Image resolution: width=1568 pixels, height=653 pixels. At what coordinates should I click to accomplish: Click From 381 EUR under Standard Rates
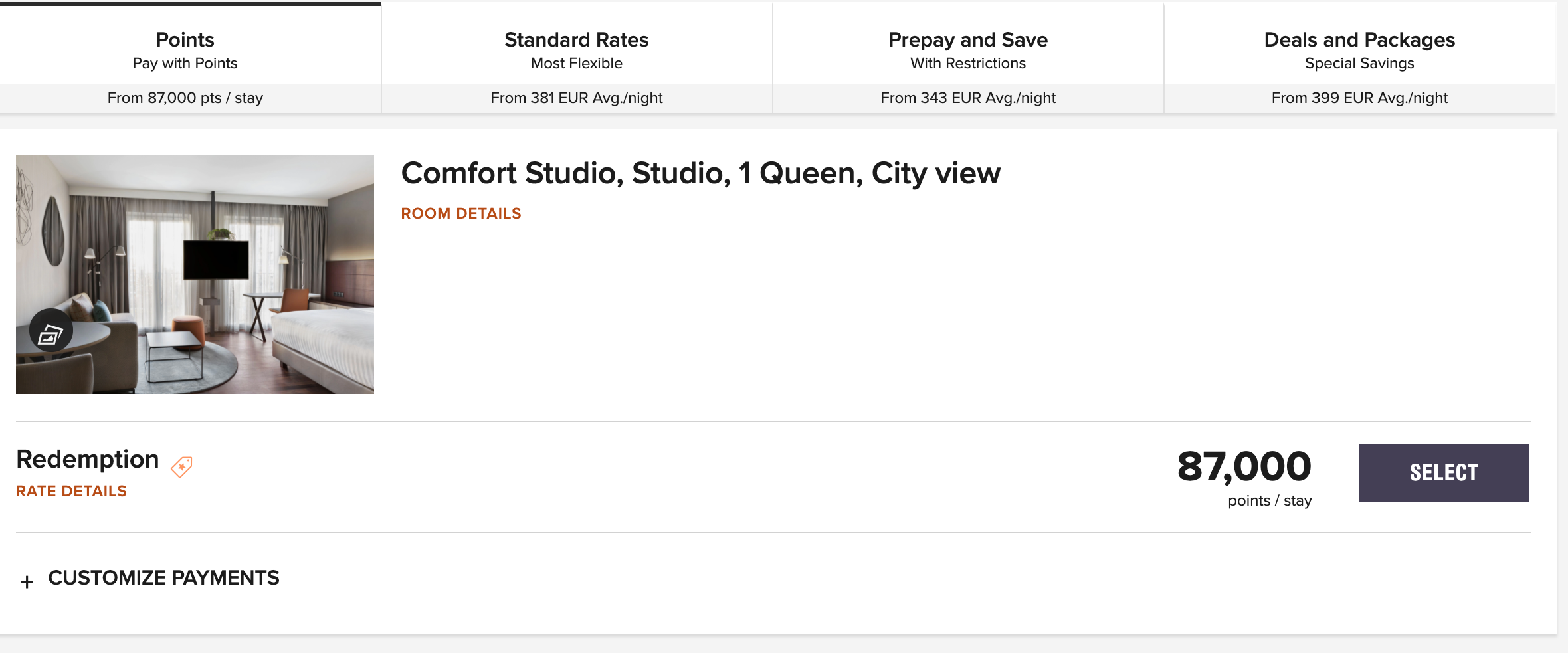576,98
